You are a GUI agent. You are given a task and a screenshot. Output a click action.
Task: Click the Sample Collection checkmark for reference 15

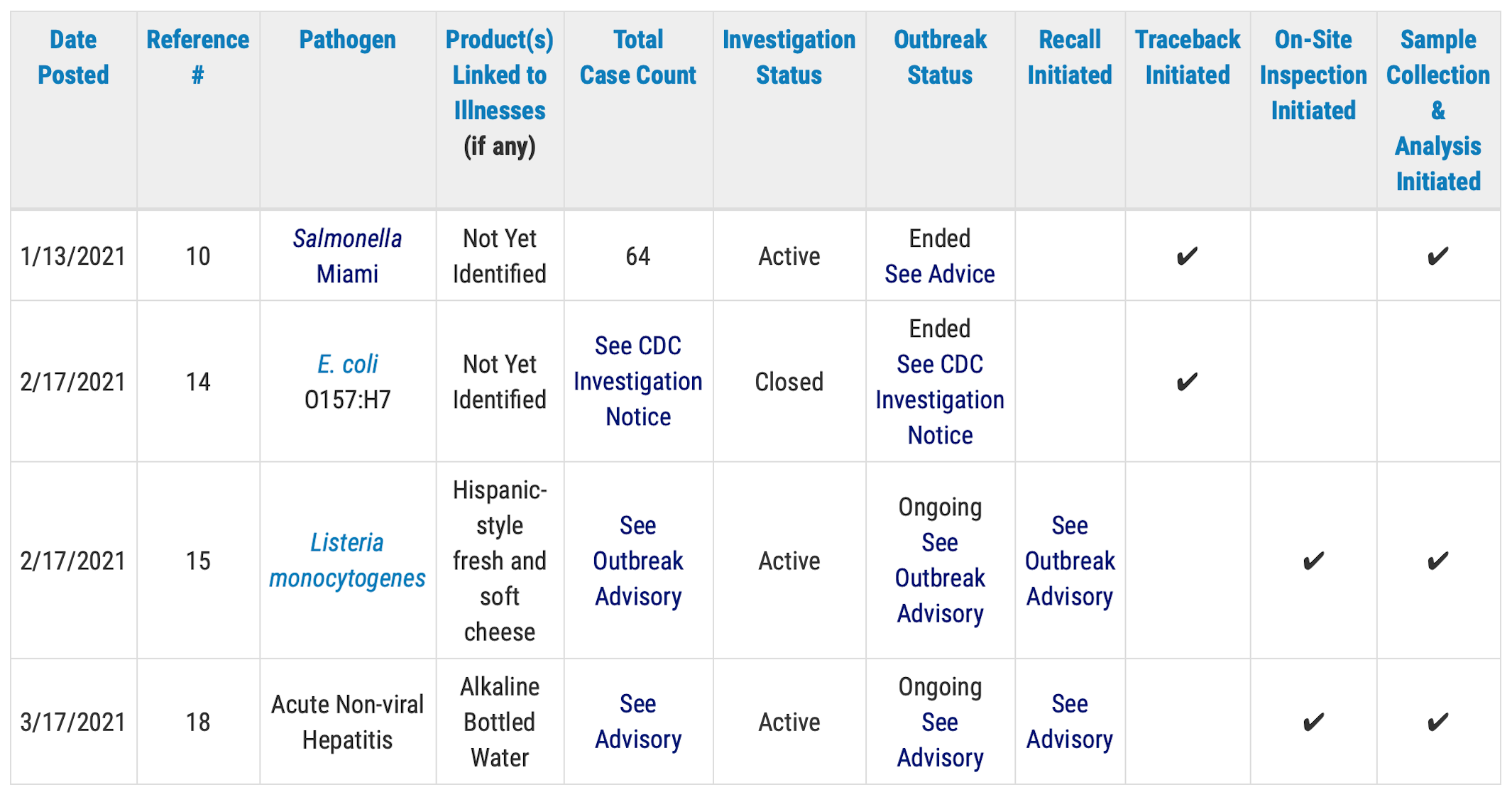1437,561
